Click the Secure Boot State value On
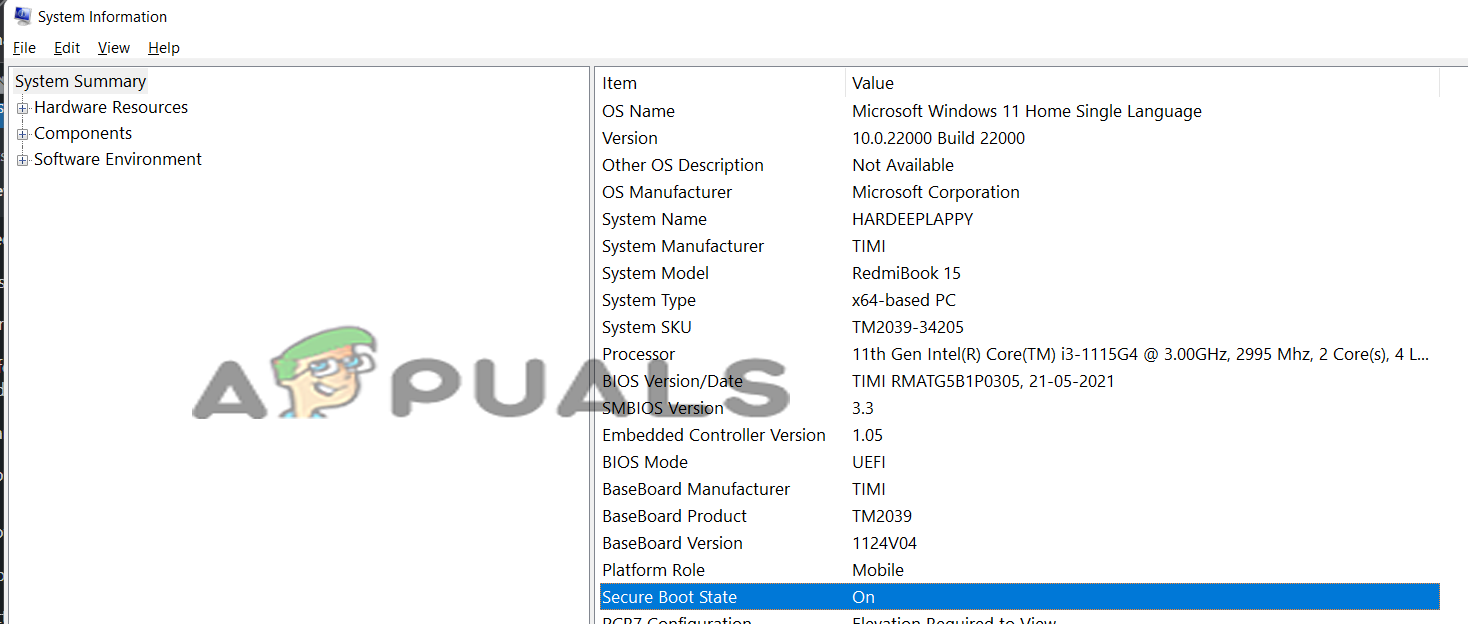The width and height of the screenshot is (1468, 624). click(x=863, y=597)
